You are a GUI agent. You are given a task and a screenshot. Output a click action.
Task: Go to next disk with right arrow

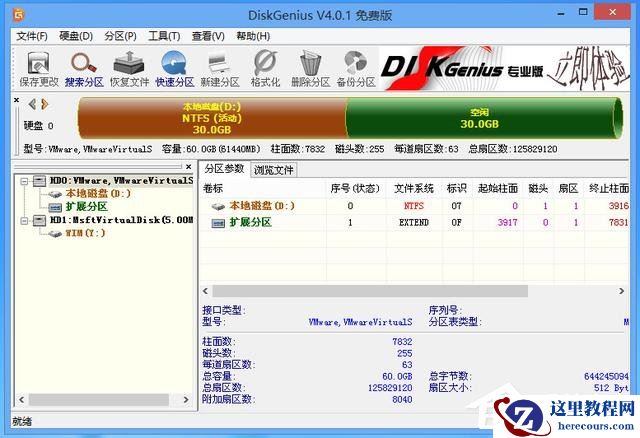click(44, 104)
